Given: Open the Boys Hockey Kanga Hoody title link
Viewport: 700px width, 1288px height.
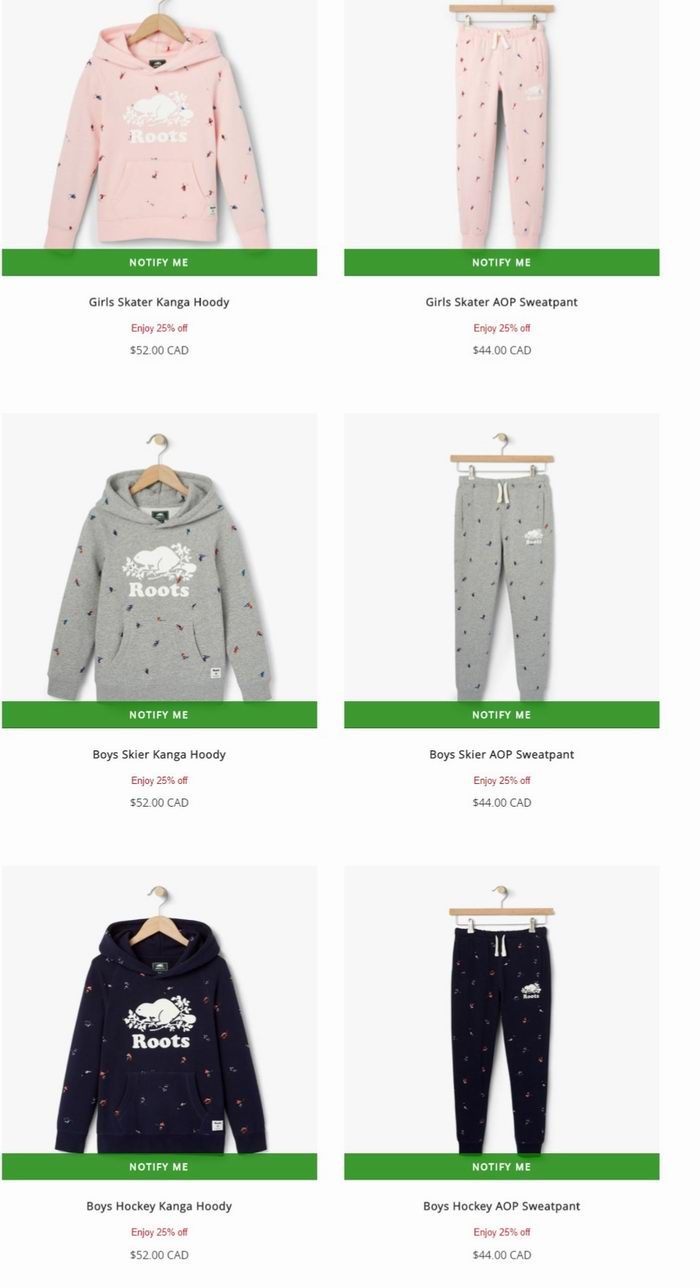Looking at the screenshot, I should pos(159,1206).
